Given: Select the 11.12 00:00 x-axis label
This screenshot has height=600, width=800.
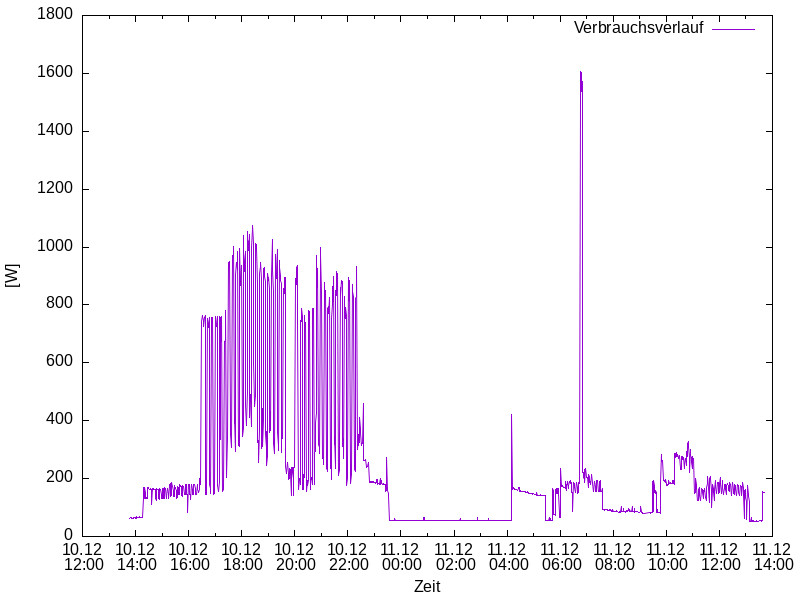Looking at the screenshot, I should (x=401, y=557).
